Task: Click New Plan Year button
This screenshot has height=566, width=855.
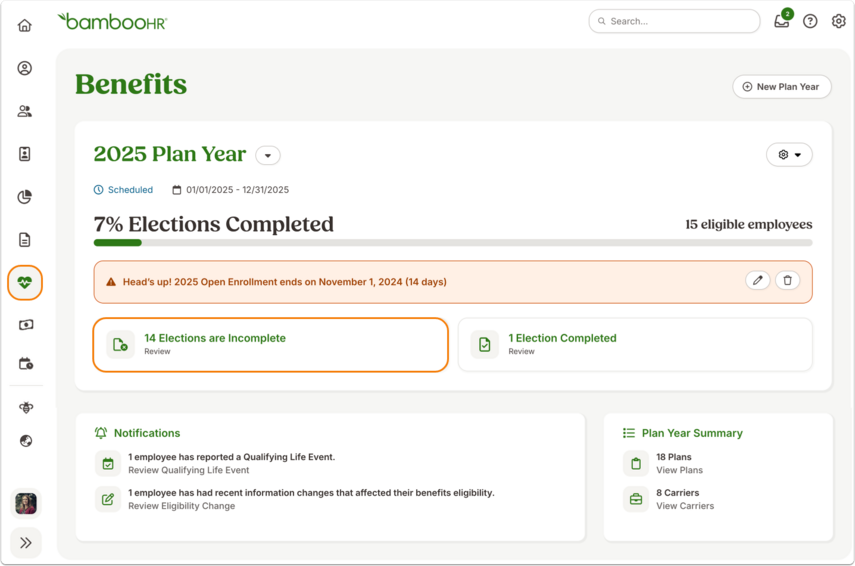Action: click(x=782, y=87)
